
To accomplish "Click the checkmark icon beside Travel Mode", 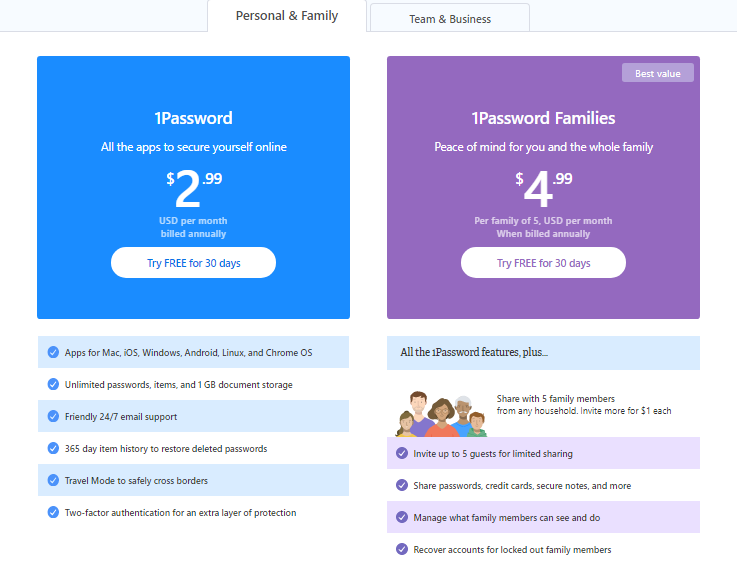I will click(x=53, y=480).
